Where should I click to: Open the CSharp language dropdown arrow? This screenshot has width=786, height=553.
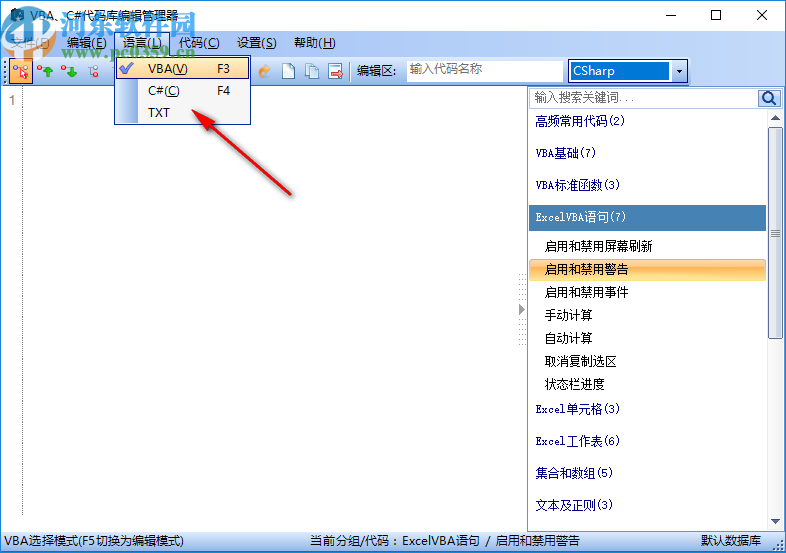pos(679,71)
